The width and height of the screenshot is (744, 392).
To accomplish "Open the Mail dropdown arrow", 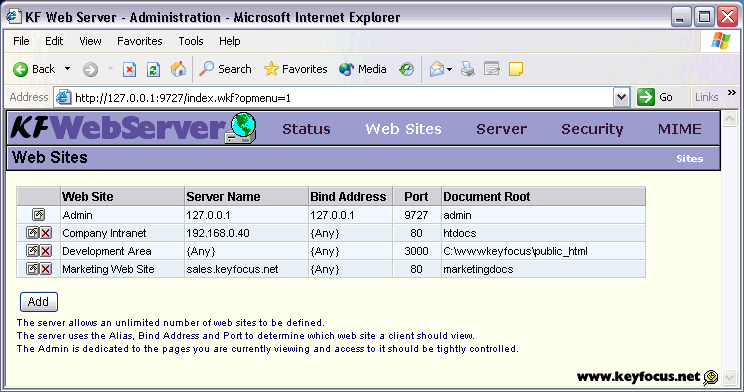I will (449, 70).
